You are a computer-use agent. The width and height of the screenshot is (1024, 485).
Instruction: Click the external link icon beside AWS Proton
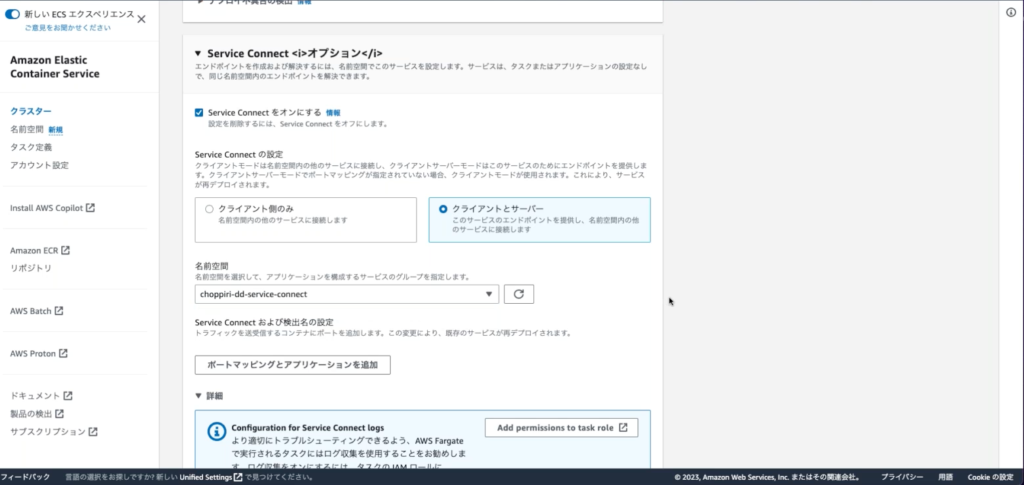pos(63,353)
